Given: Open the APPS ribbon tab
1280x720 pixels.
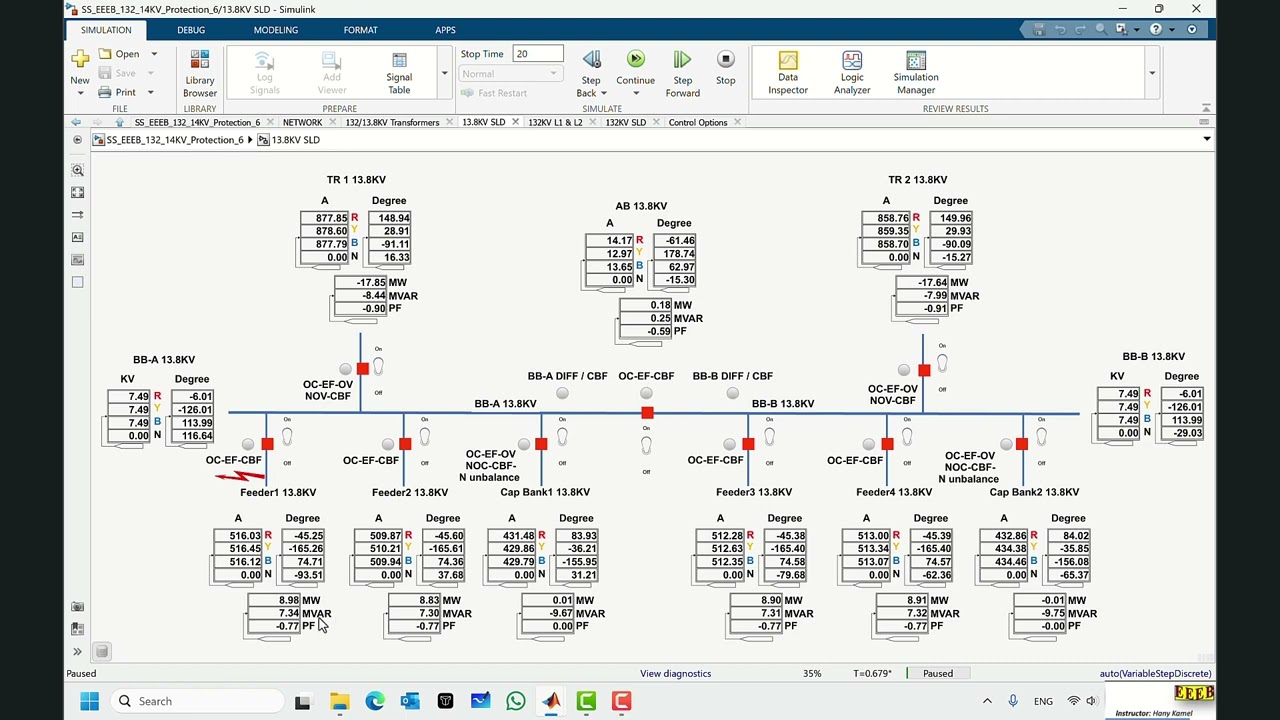Looking at the screenshot, I should pyautogui.click(x=445, y=30).
